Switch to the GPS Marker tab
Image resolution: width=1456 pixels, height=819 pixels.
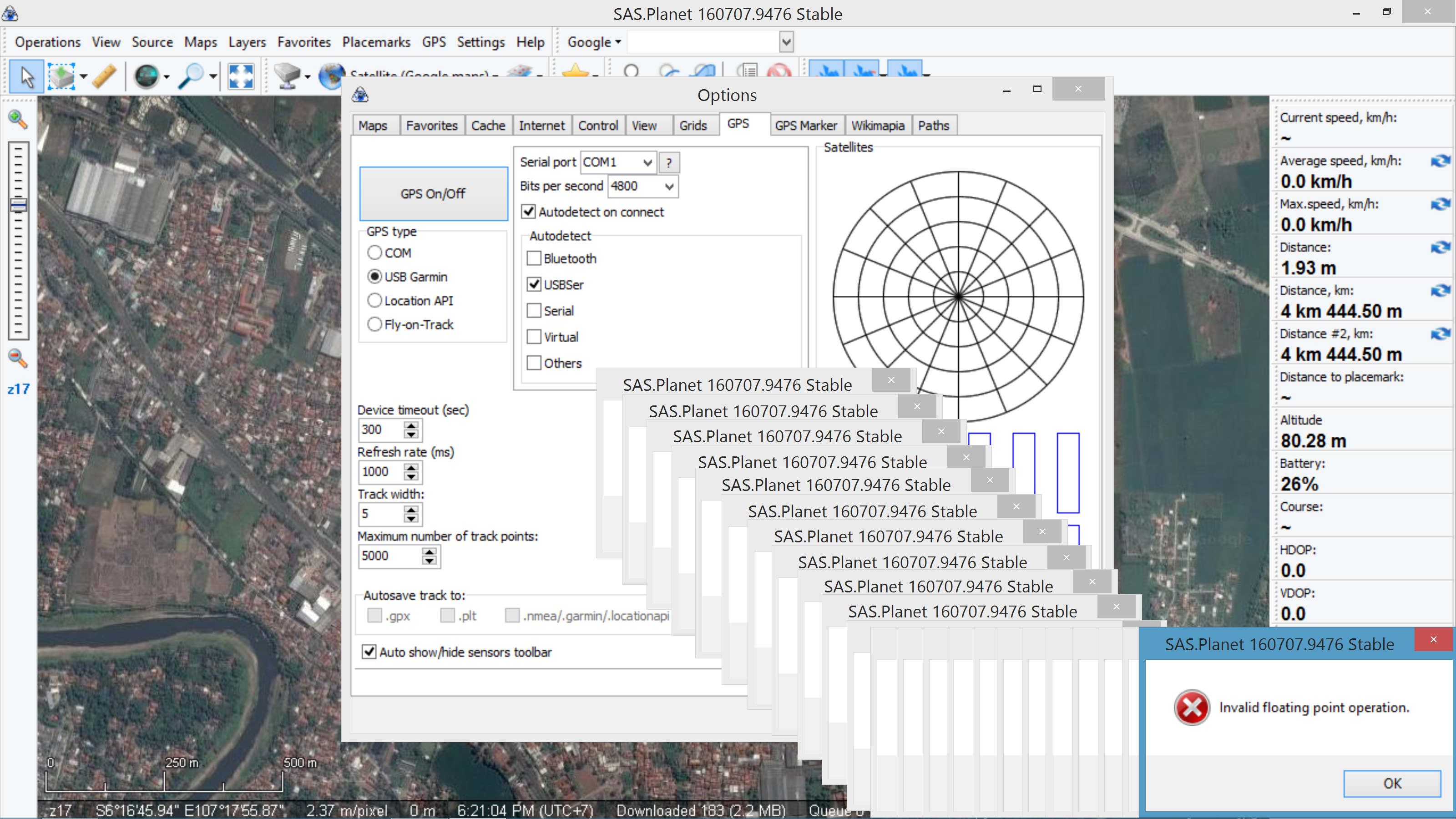tap(805, 126)
